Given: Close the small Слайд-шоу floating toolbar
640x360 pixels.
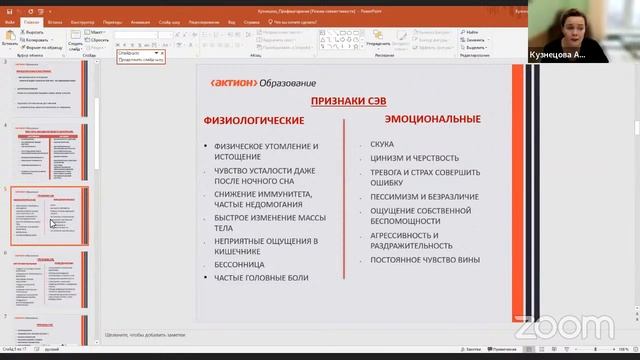Looking at the screenshot, I should 162,53.
